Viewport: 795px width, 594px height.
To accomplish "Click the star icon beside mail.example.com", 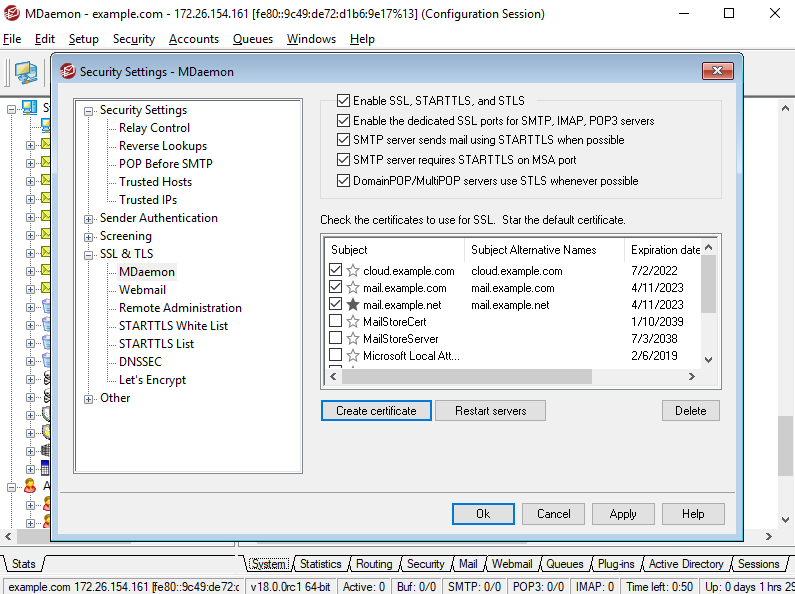I will click(352, 288).
